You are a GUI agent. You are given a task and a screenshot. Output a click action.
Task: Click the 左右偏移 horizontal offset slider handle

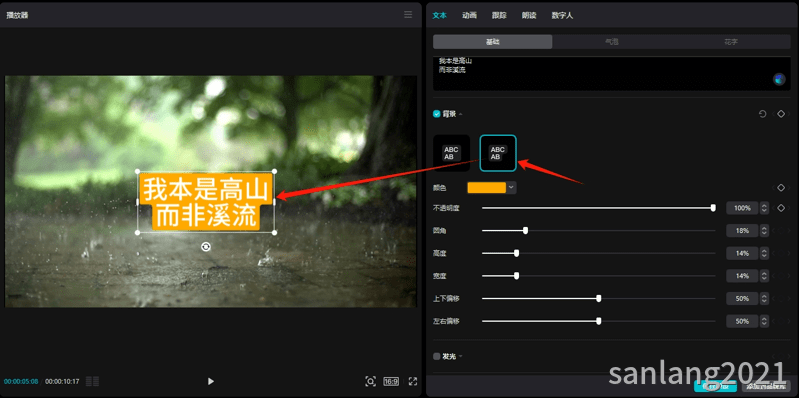tap(599, 321)
